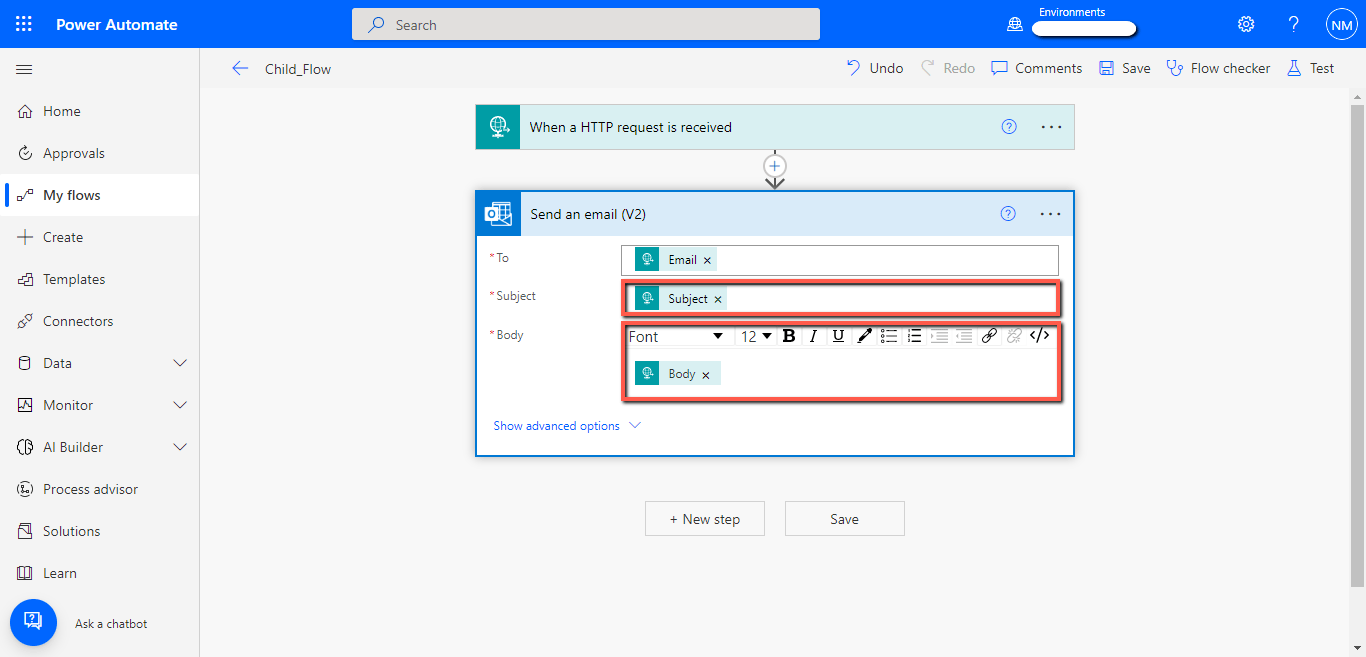The height and width of the screenshot is (657, 1366).
Task: Click inside the Subject field
Action: (x=840, y=299)
